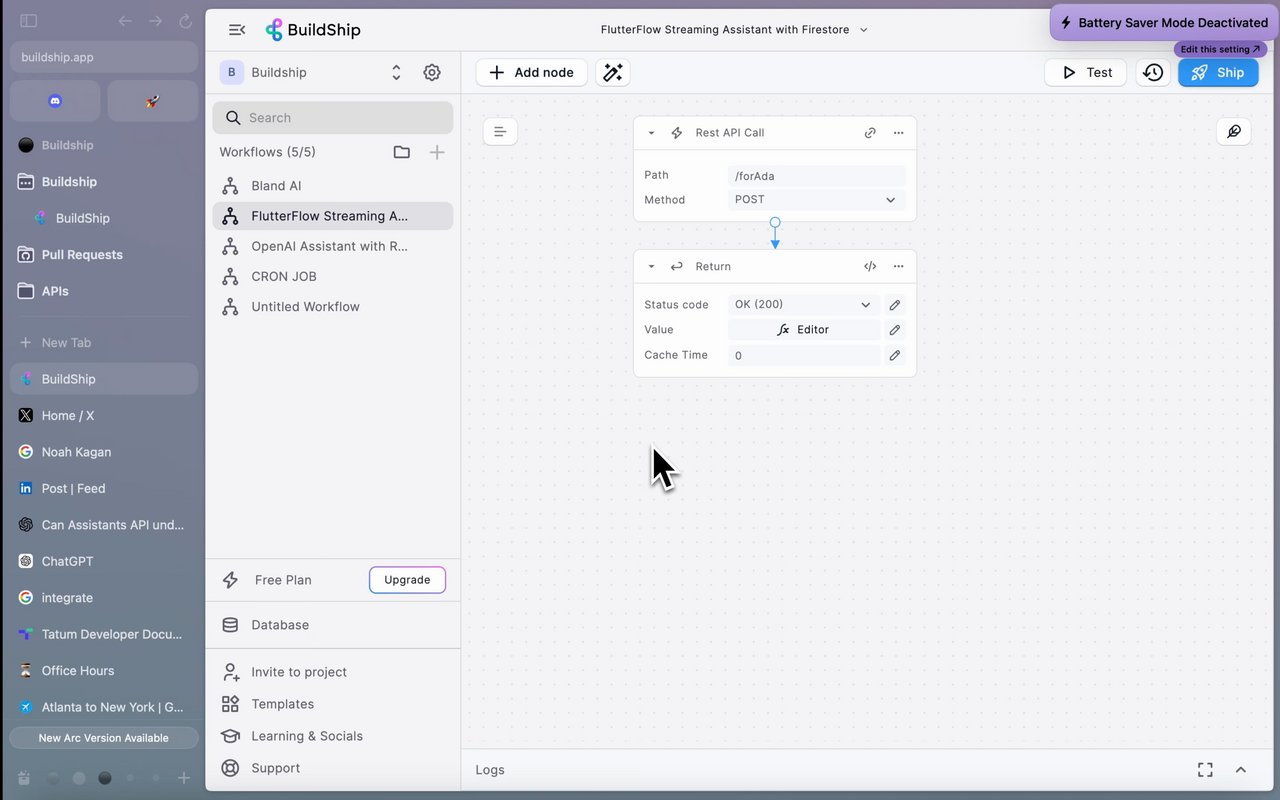Add a new workflow with plus icon

437,152
